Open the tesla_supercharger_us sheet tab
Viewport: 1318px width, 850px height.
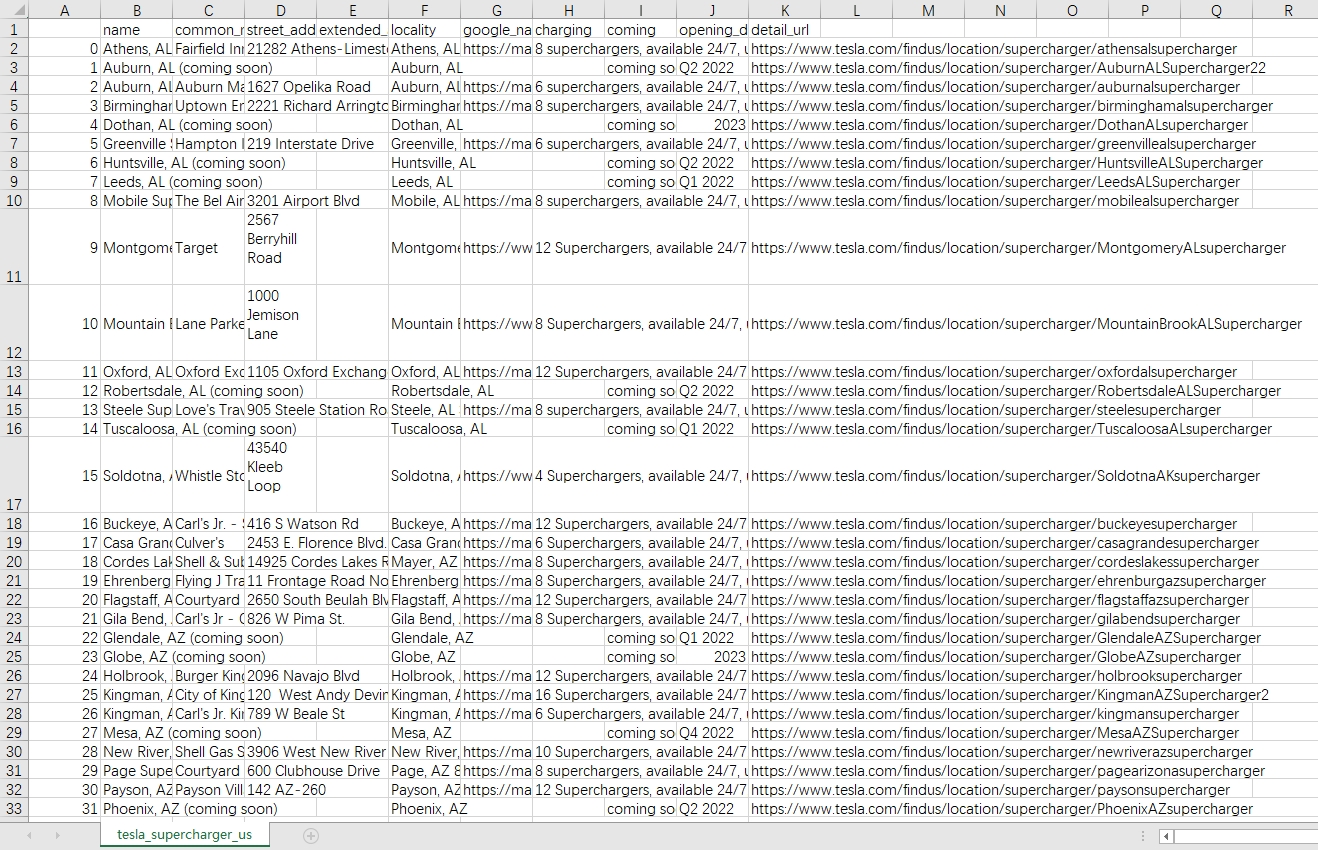click(x=184, y=834)
